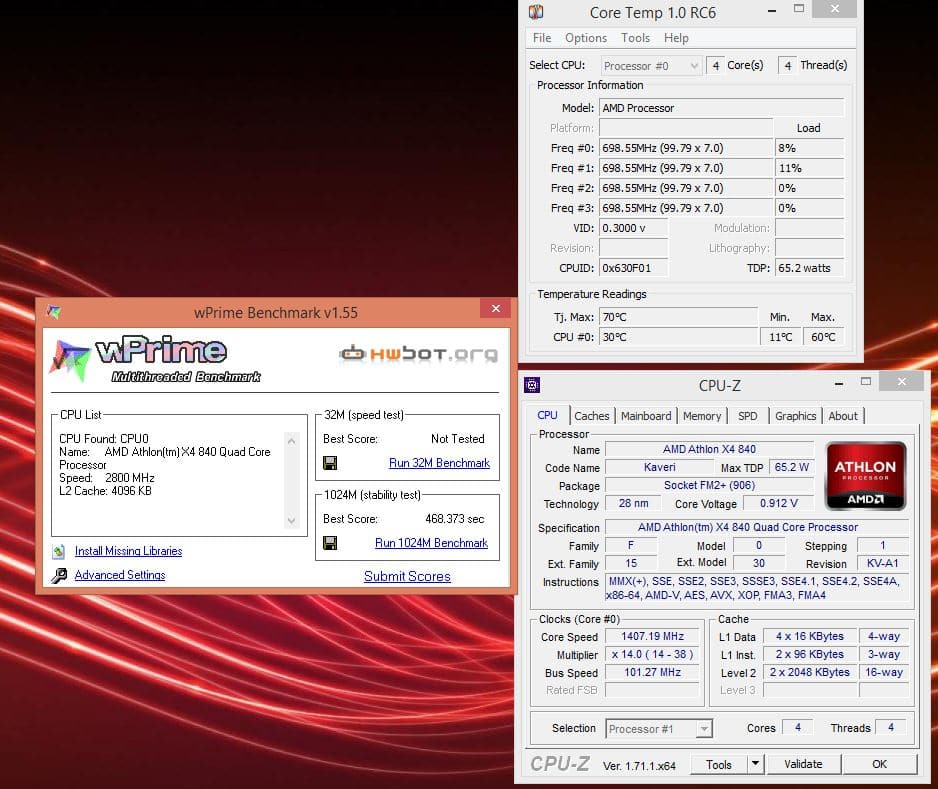Close the Core Temp window
This screenshot has width=938, height=789.
pyautogui.click(x=835, y=9)
